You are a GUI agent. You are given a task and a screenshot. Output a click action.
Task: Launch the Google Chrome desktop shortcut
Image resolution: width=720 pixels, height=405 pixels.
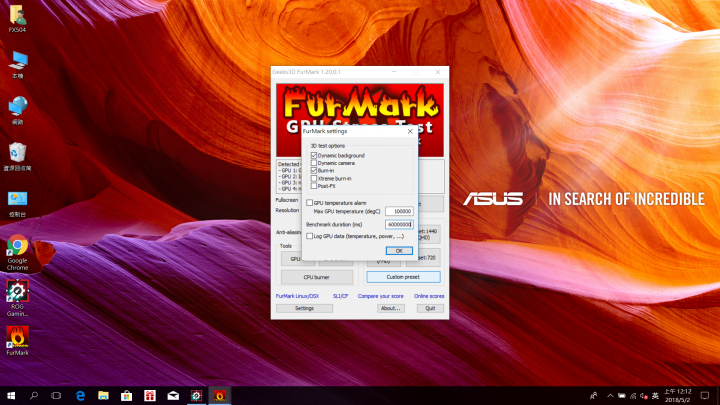pos(17,252)
